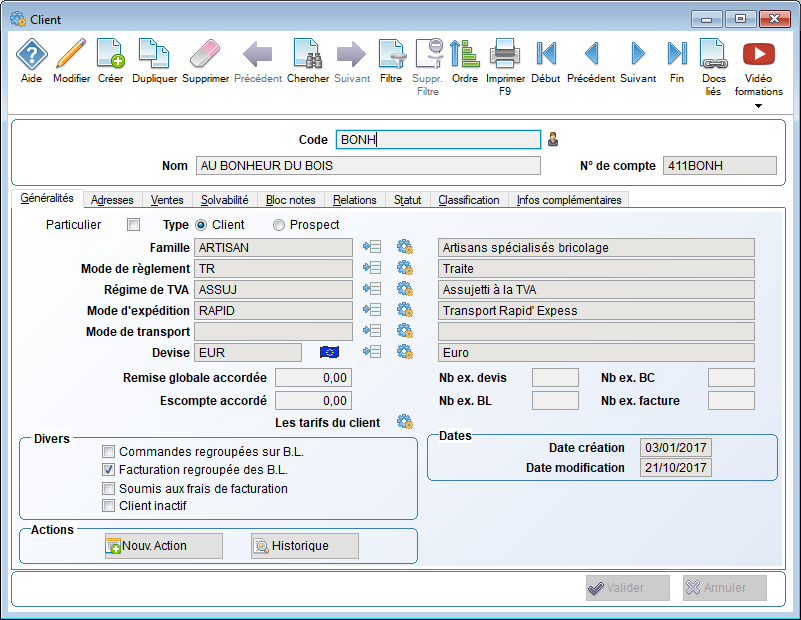801x620 pixels.
Task: Open the Mode de règlement list icon
Action: click(x=372, y=268)
